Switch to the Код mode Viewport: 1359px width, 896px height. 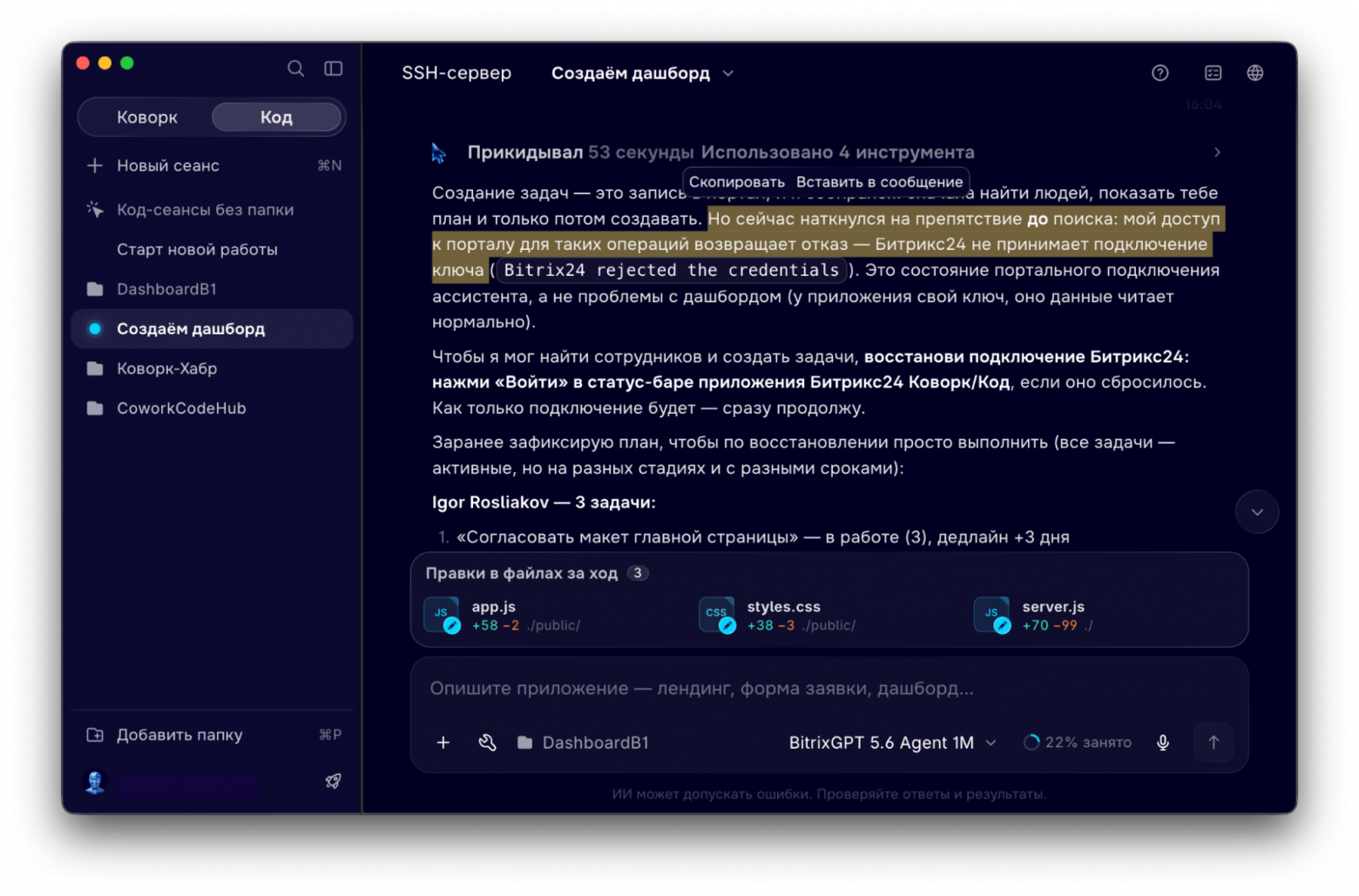(276, 118)
